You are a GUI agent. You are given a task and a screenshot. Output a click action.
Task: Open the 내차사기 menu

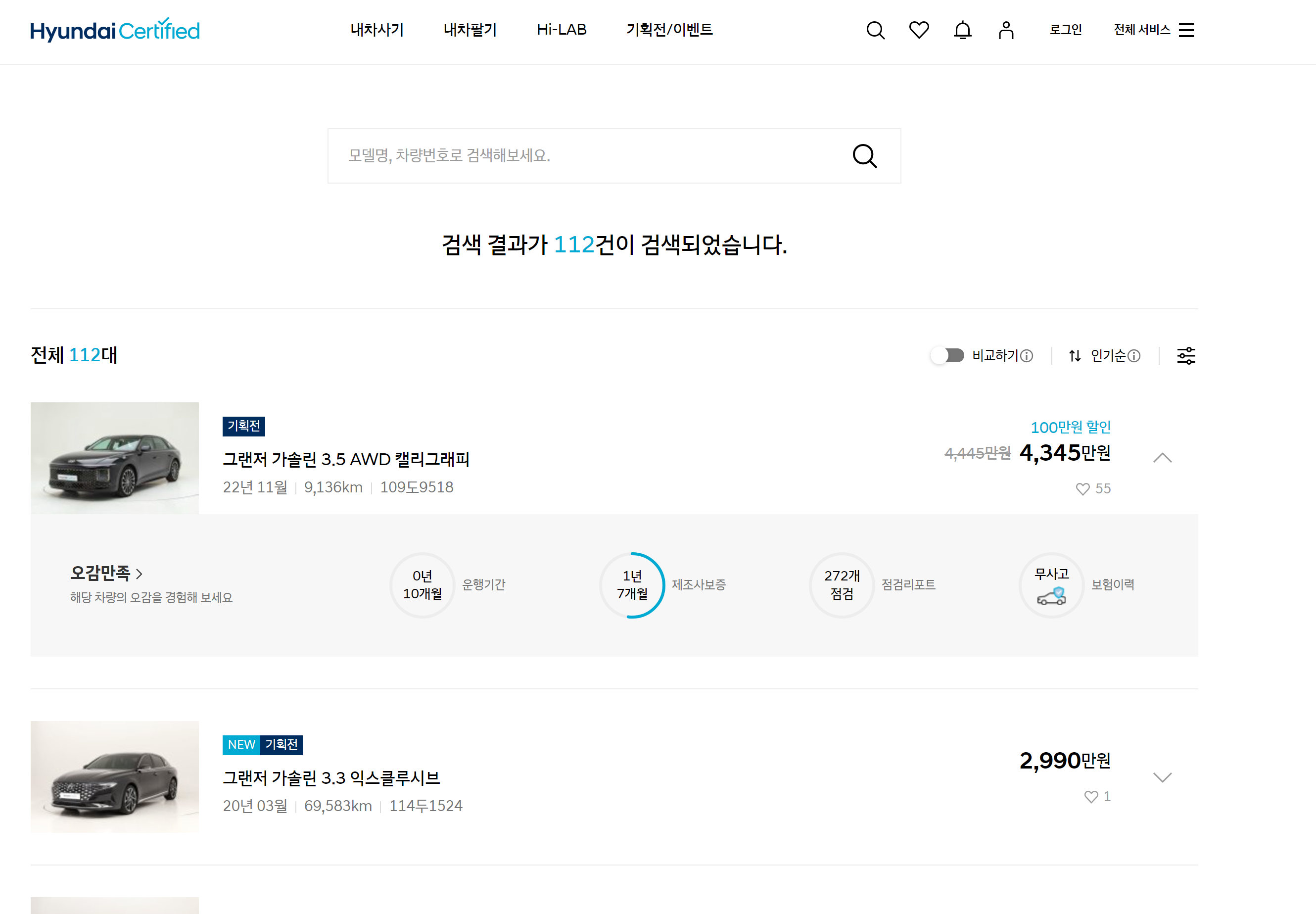point(377,30)
